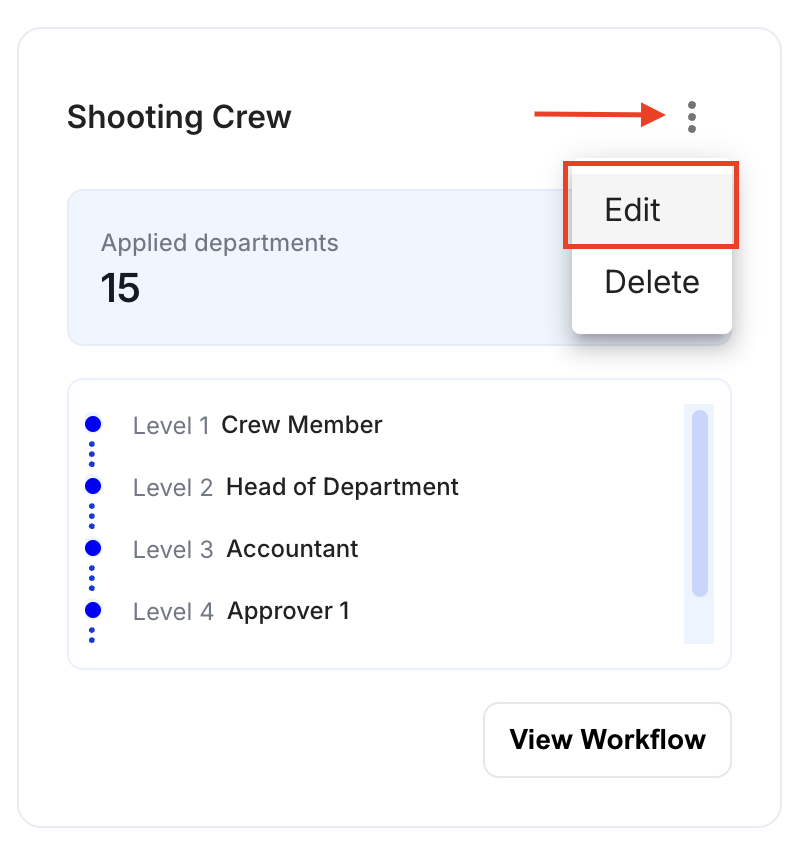Click the Shooting Crew card title

pyautogui.click(x=179, y=117)
